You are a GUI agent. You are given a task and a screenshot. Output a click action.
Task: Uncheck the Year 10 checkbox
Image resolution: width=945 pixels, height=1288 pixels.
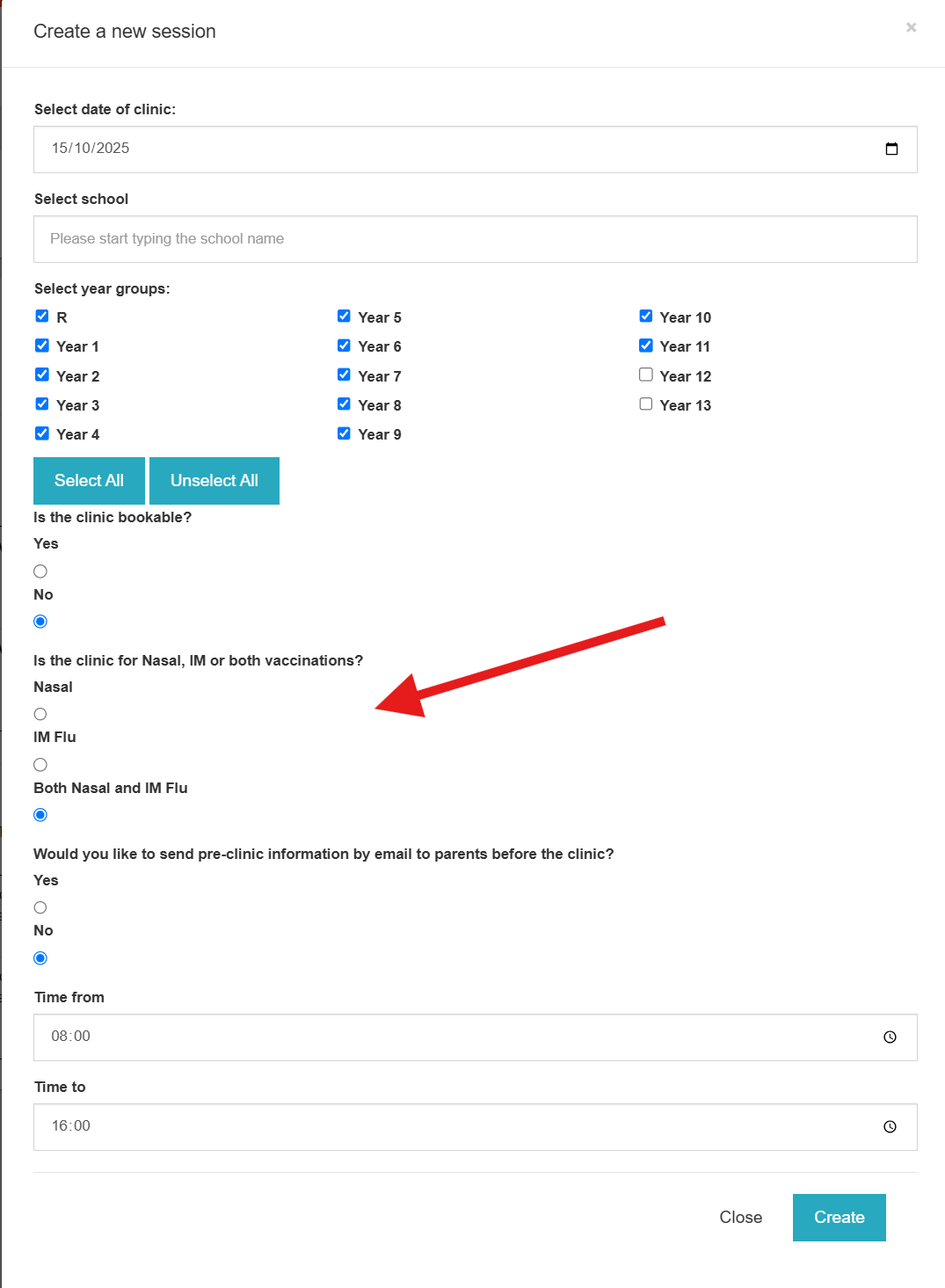click(646, 317)
